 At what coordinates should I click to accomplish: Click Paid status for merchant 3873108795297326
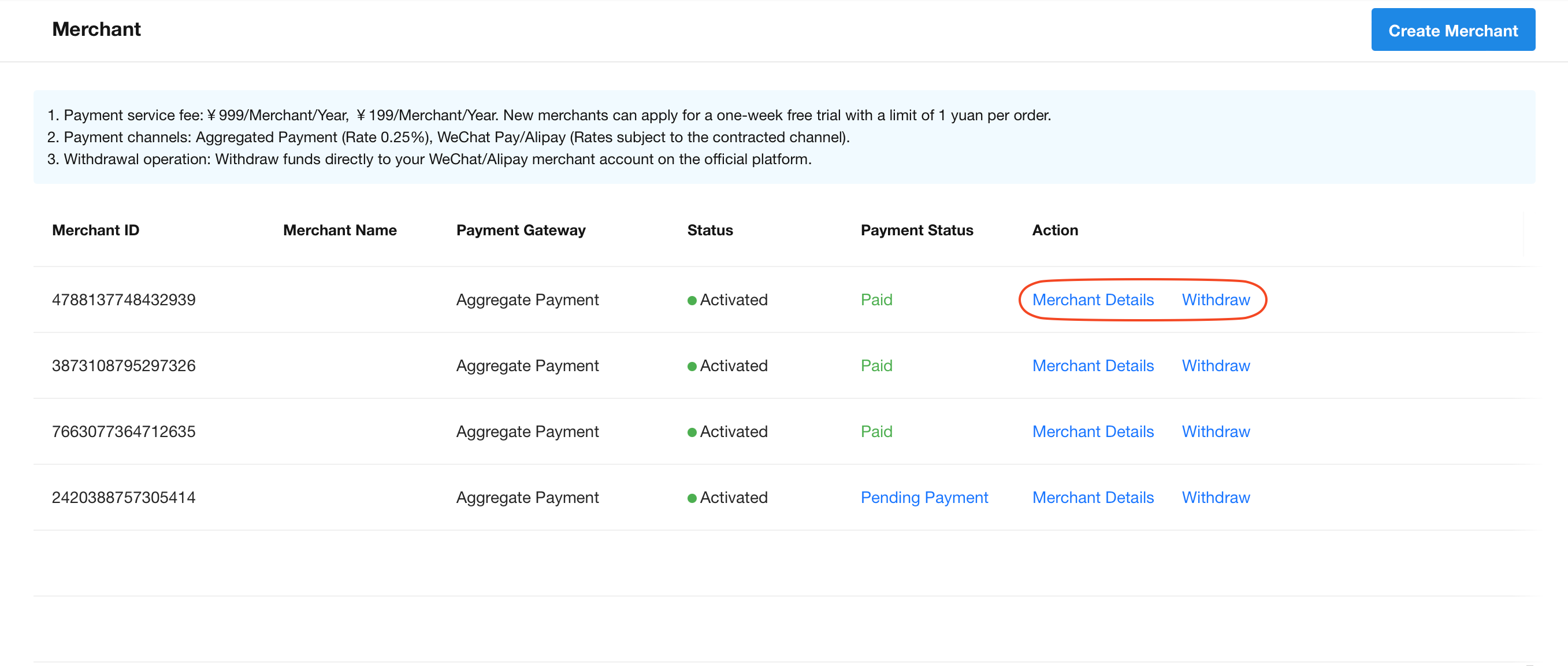[876, 365]
